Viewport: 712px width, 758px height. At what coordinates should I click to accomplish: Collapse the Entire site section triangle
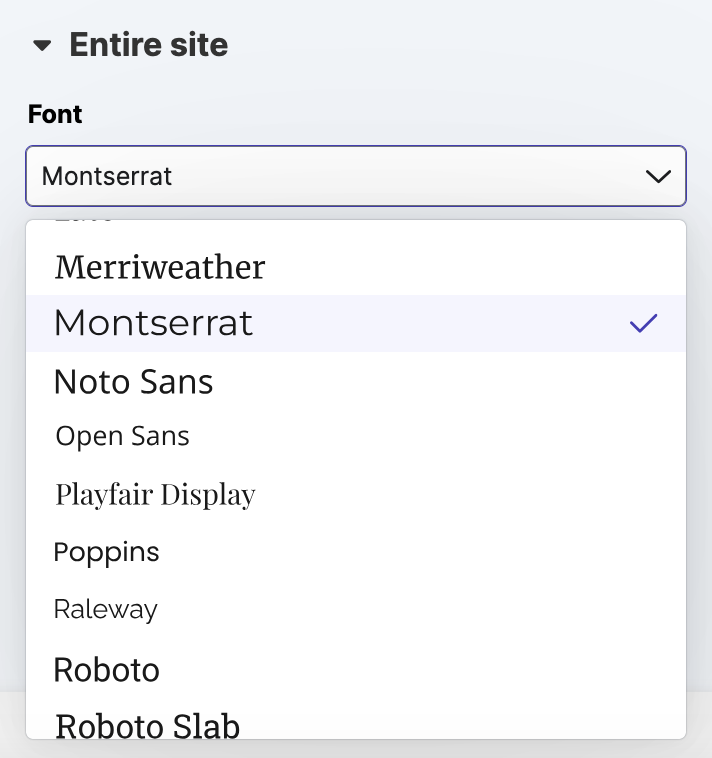tap(42, 46)
